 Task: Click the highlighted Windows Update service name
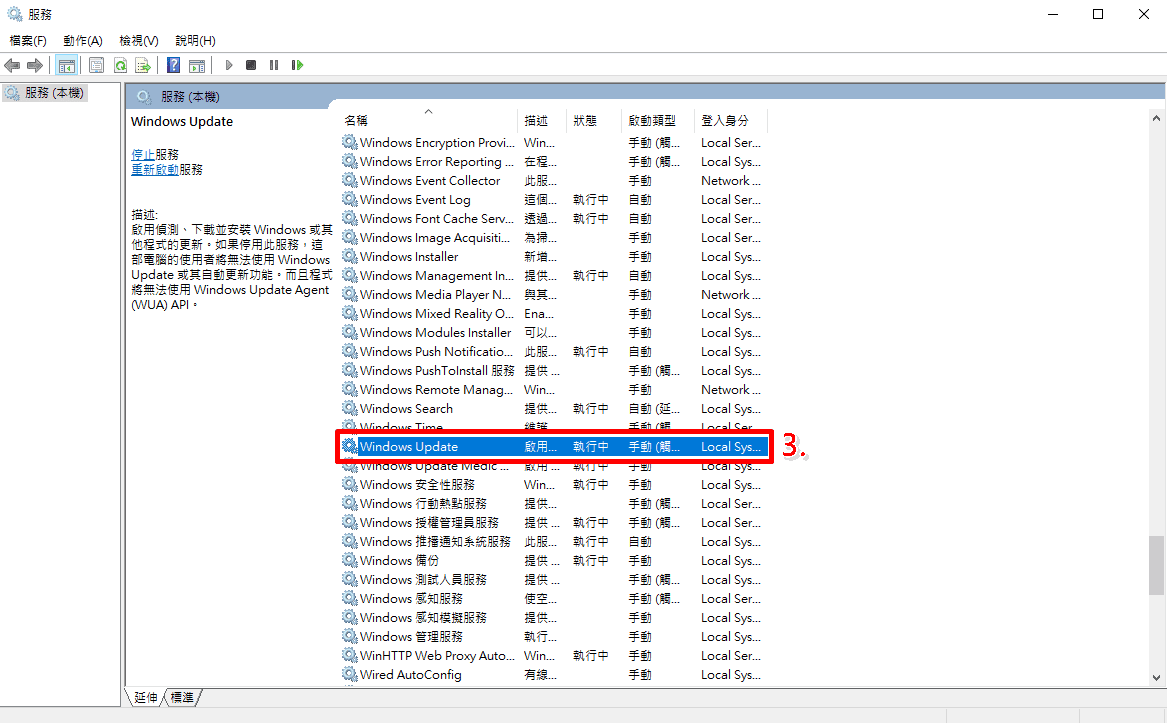(409, 446)
